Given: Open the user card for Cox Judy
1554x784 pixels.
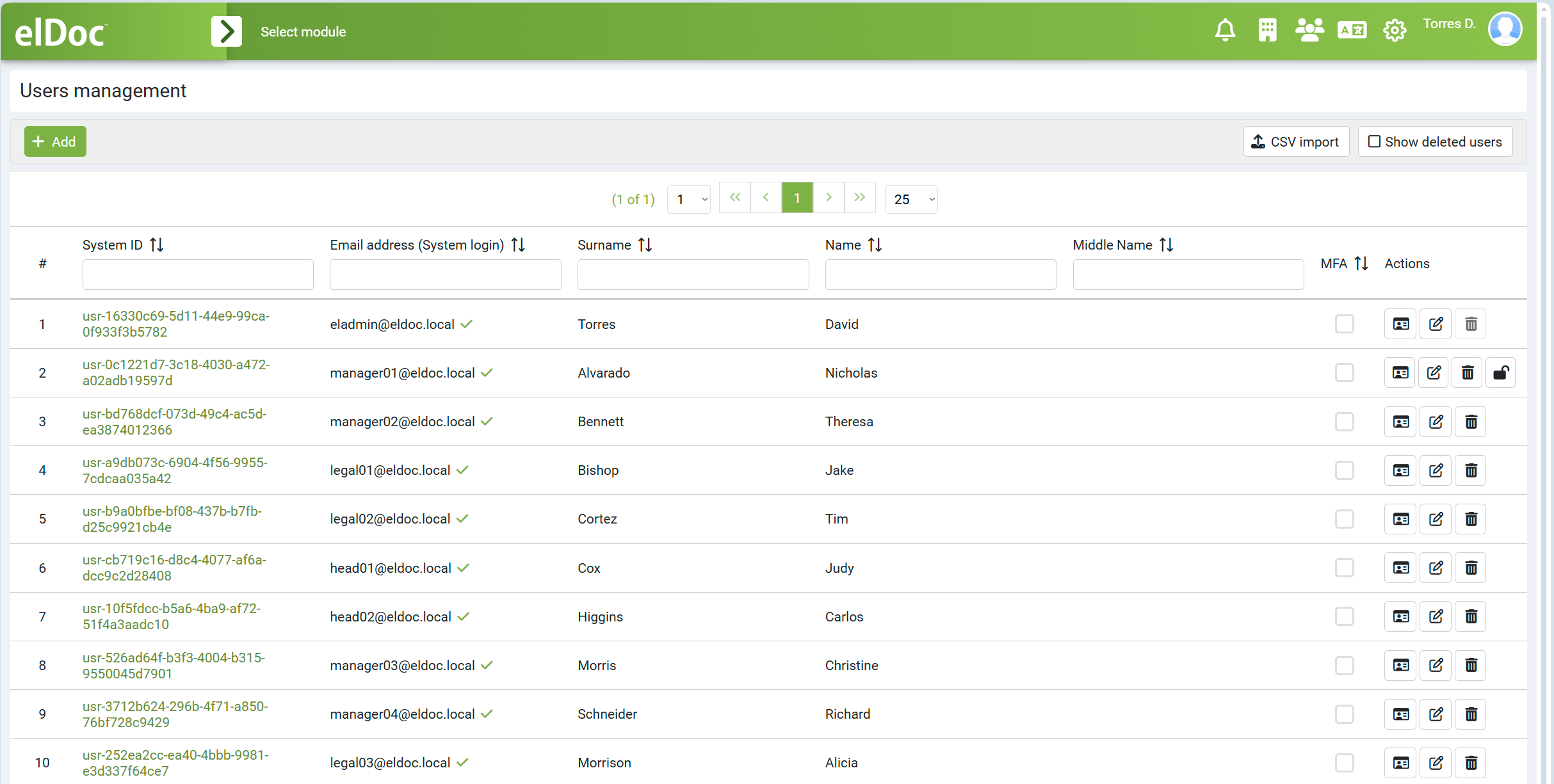Looking at the screenshot, I should (x=1400, y=568).
